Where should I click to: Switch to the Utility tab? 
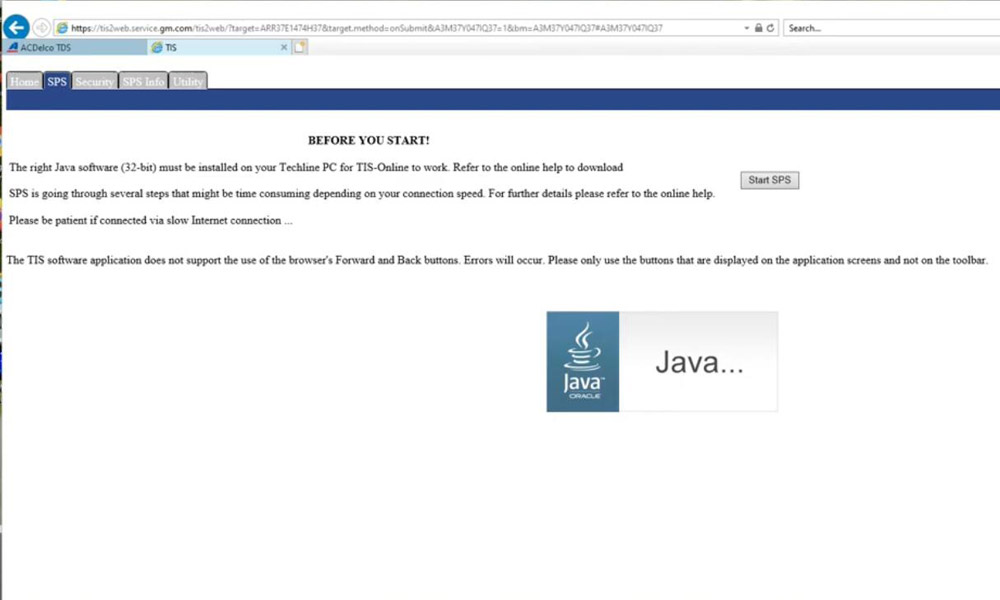[x=187, y=82]
